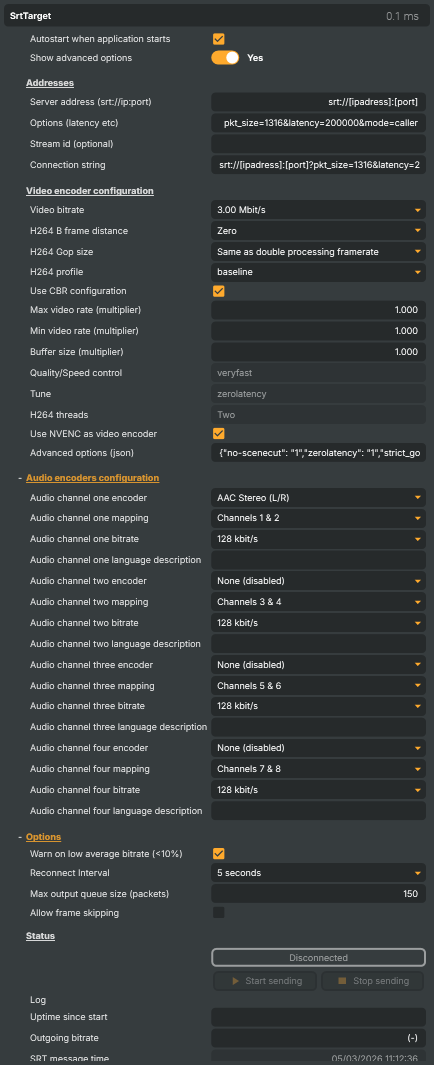Image resolution: width=434 pixels, height=1065 pixels.
Task: Click the Server address input field
Action: click(x=319, y=103)
